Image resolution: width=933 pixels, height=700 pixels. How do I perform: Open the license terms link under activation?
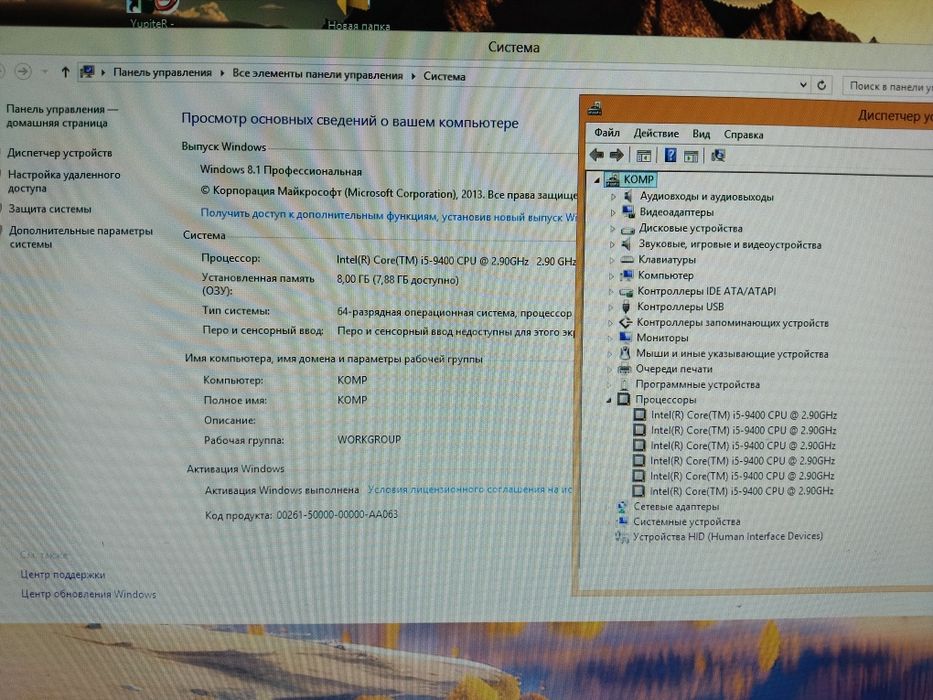tap(469, 489)
